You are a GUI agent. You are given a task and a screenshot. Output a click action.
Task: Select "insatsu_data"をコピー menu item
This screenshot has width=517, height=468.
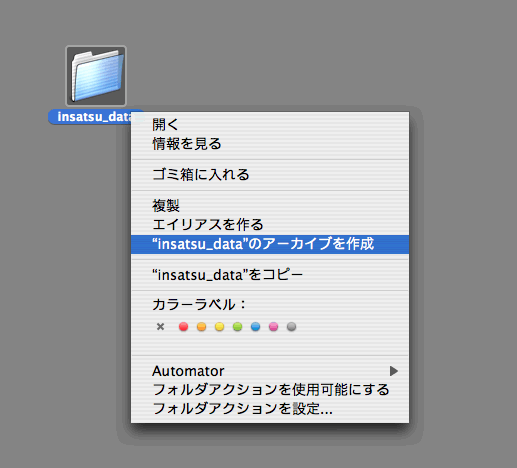270,275
